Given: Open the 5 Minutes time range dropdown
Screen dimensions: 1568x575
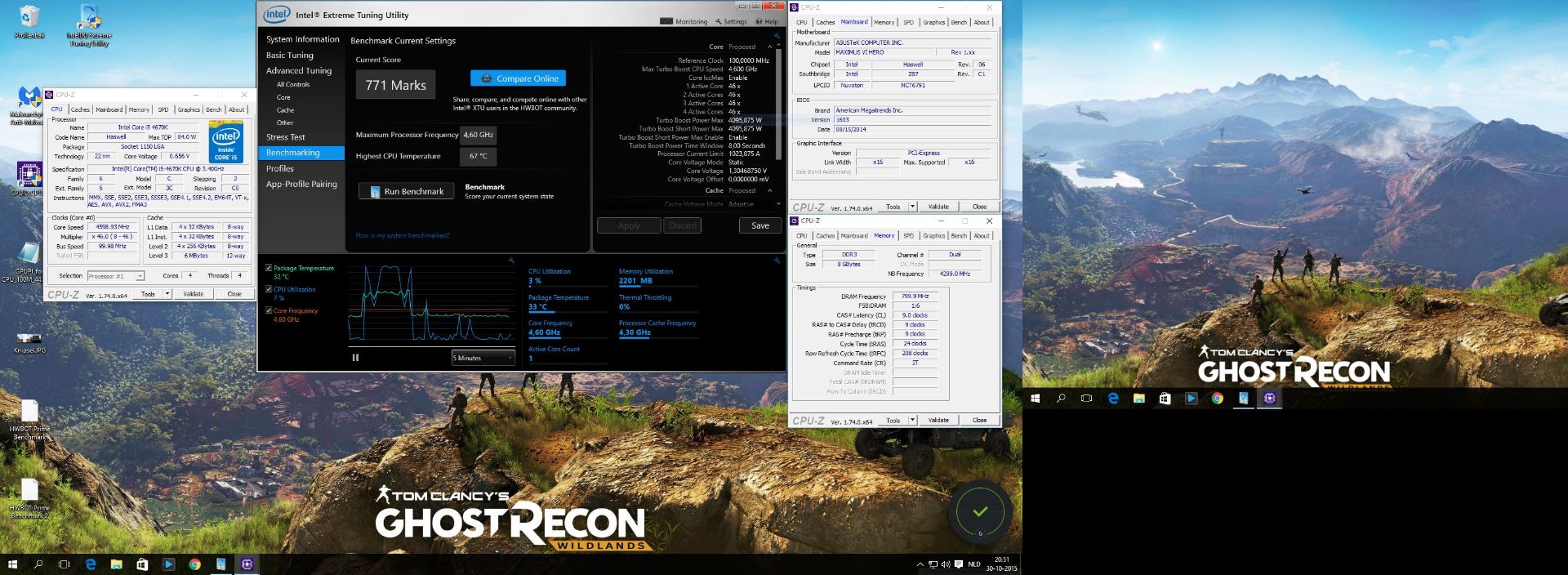Looking at the screenshot, I should coord(483,358).
